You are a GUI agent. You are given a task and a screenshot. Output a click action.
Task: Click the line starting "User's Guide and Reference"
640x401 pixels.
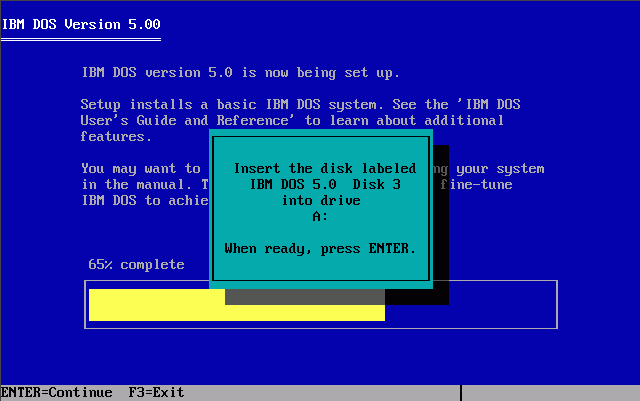tap(292, 120)
